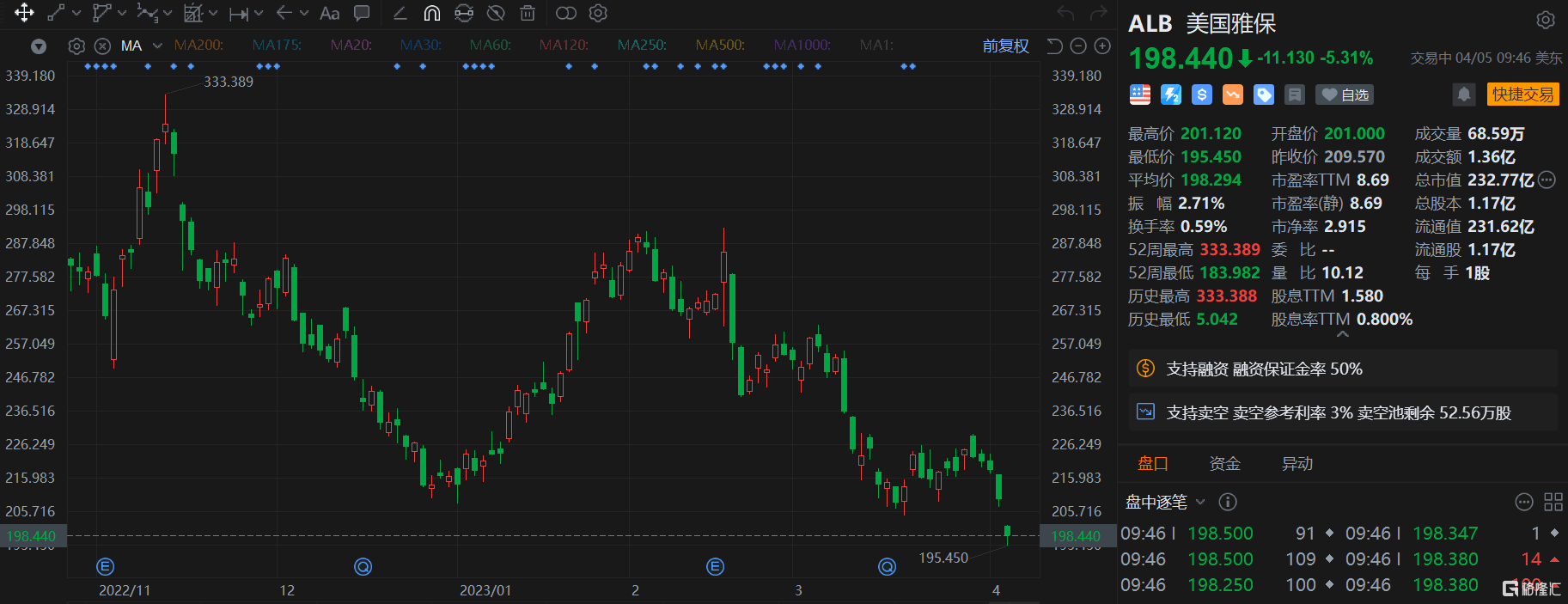Image resolution: width=1568 pixels, height=604 pixels.
Task: Expand line tool options chevron
Action: 76,14
